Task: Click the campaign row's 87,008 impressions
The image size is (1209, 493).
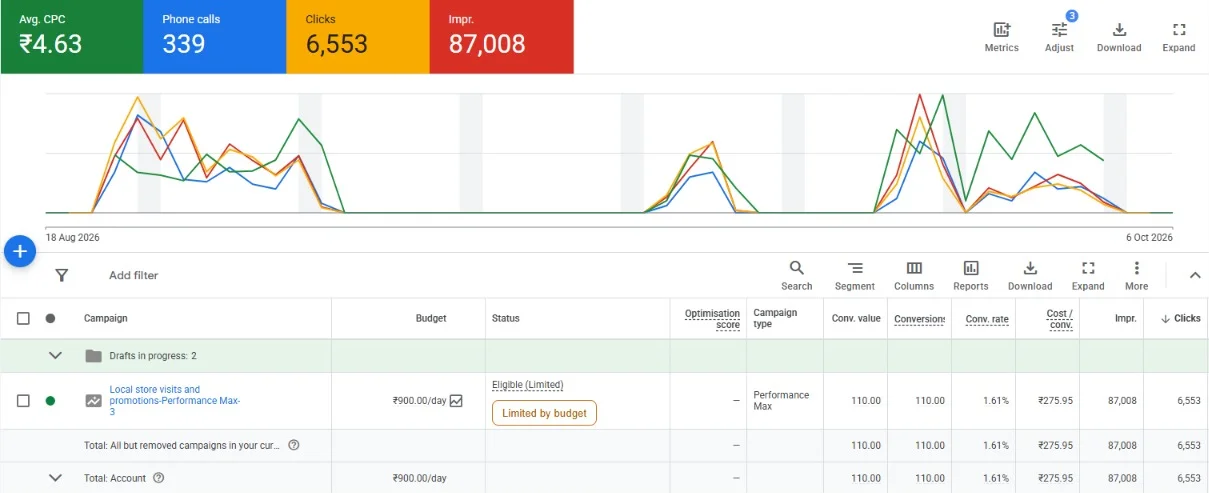Action: point(1120,401)
